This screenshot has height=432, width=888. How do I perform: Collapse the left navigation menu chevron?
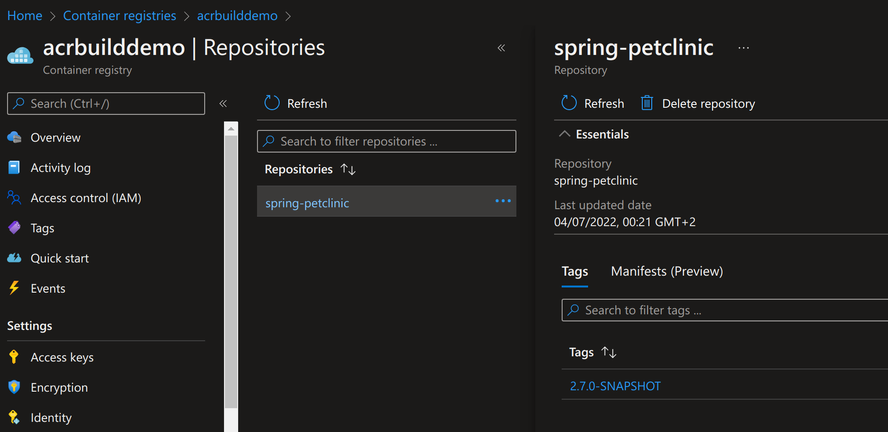[x=223, y=104]
